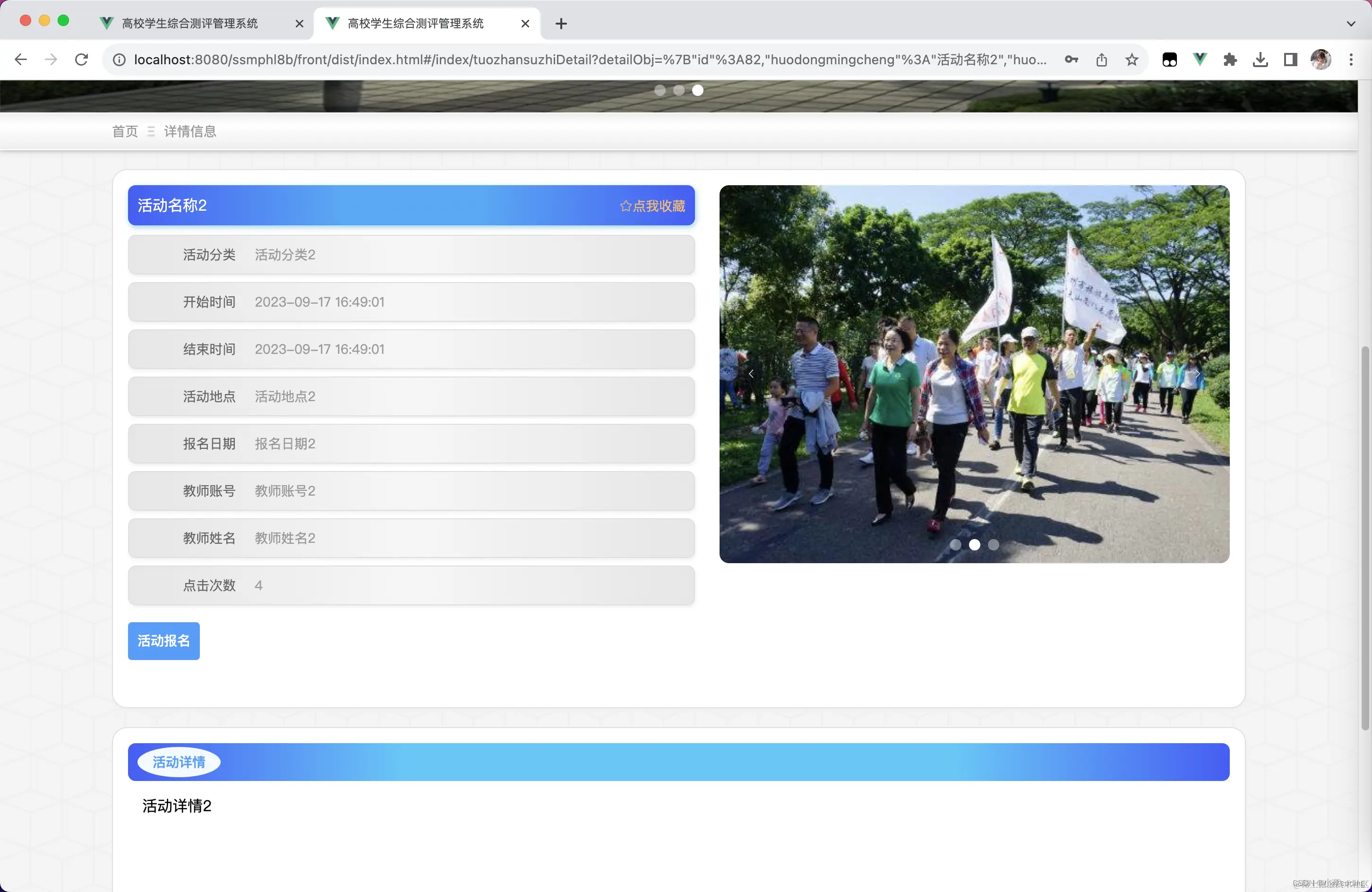Show next activity photo with right arrow
Viewport: 1372px width, 892px height.
click(1197, 374)
